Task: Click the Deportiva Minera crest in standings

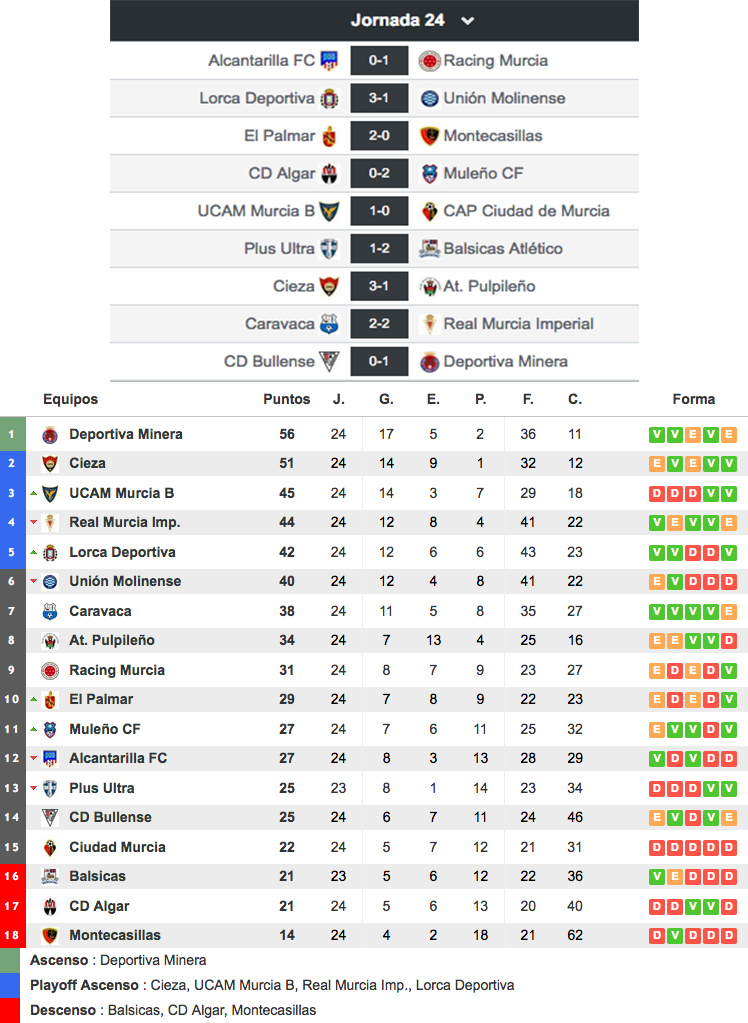Action: (50, 435)
